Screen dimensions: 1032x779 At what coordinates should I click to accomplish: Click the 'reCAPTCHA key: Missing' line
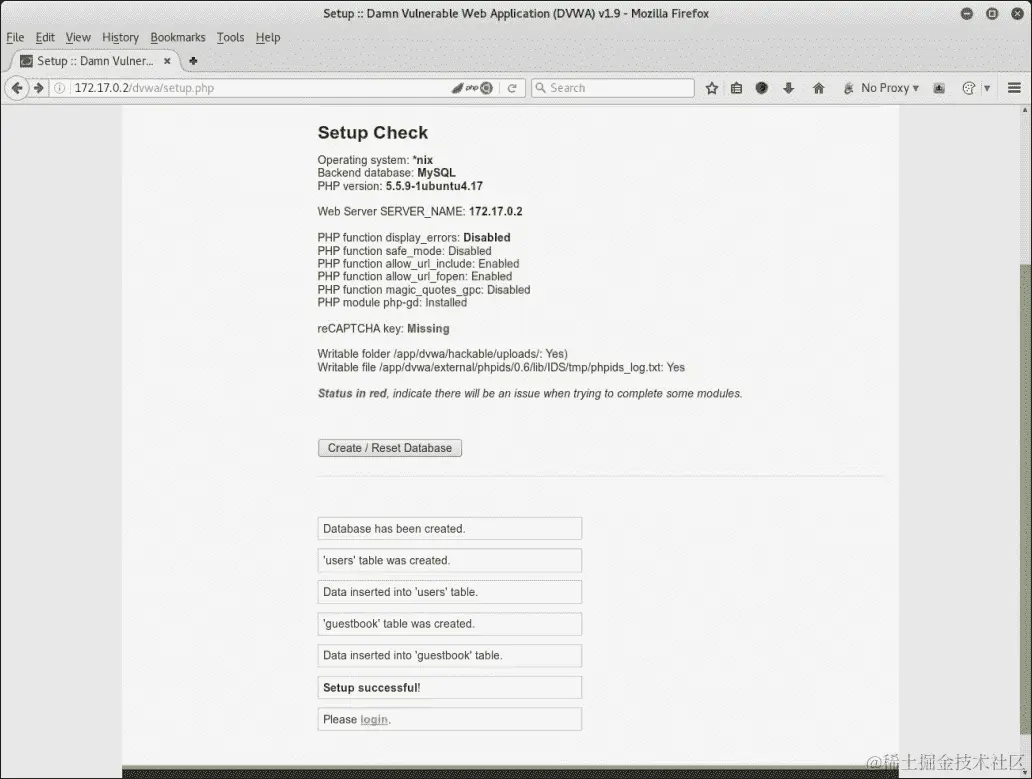tap(384, 328)
